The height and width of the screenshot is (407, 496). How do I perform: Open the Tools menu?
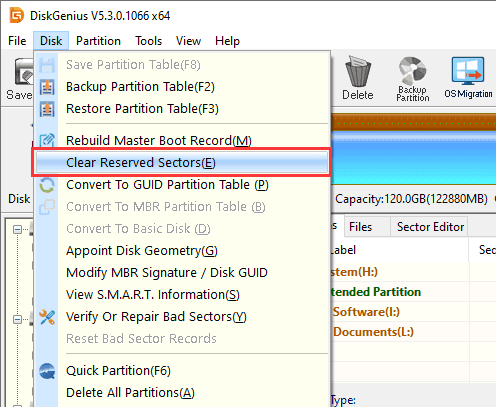point(148,41)
